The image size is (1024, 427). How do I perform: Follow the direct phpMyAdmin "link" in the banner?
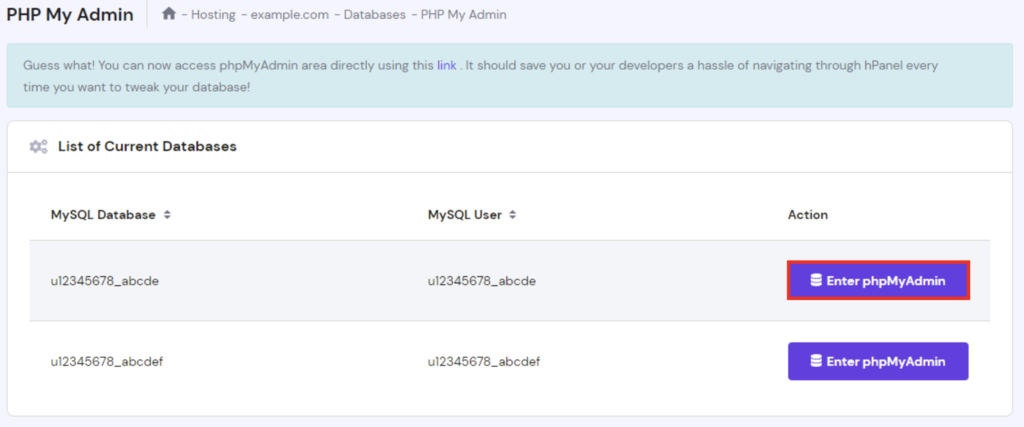point(447,65)
